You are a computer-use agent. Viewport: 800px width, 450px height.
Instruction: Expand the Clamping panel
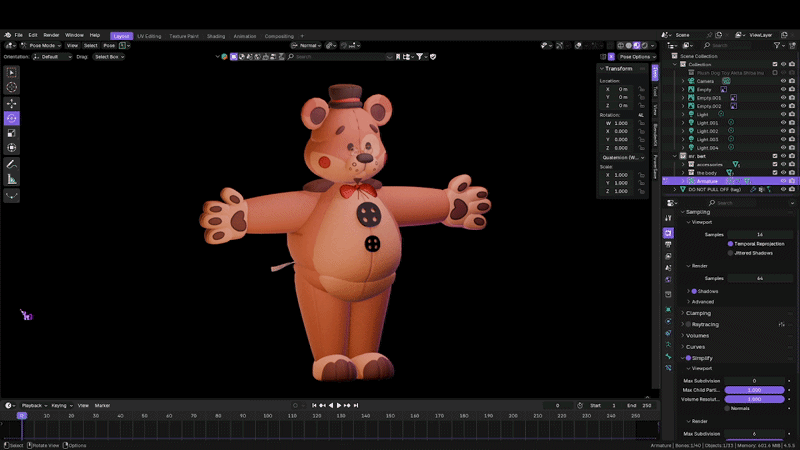[x=698, y=313]
